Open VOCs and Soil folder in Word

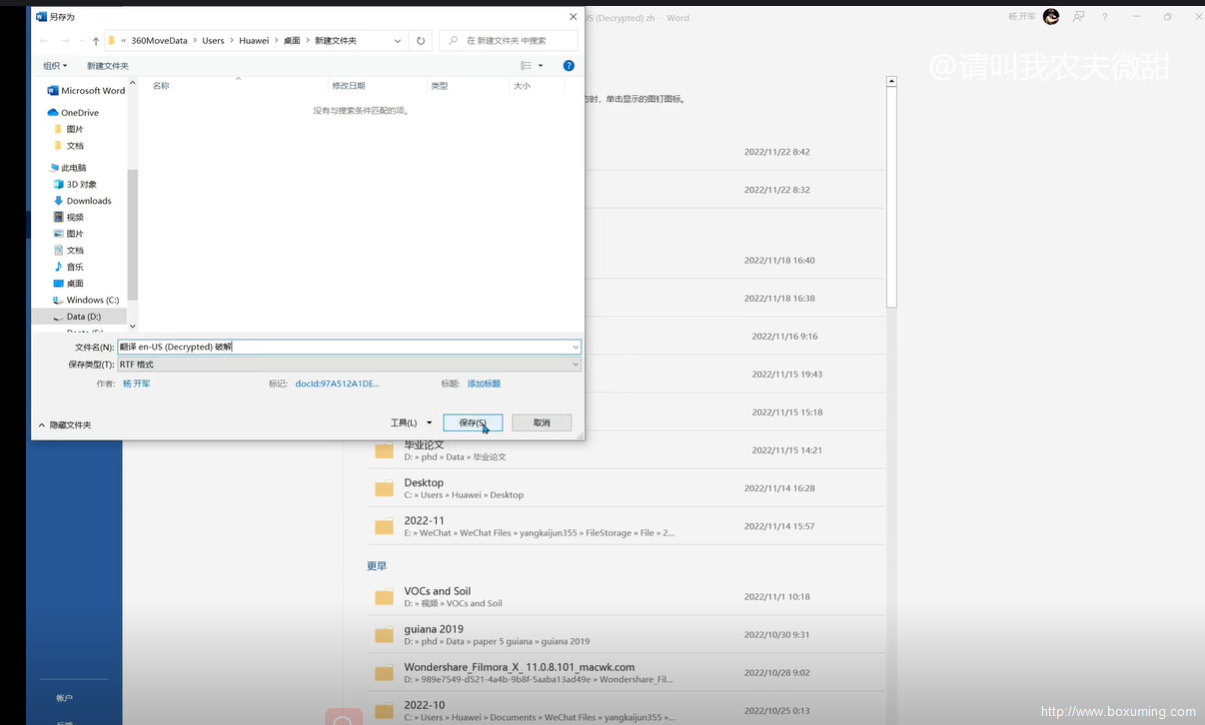626,597
